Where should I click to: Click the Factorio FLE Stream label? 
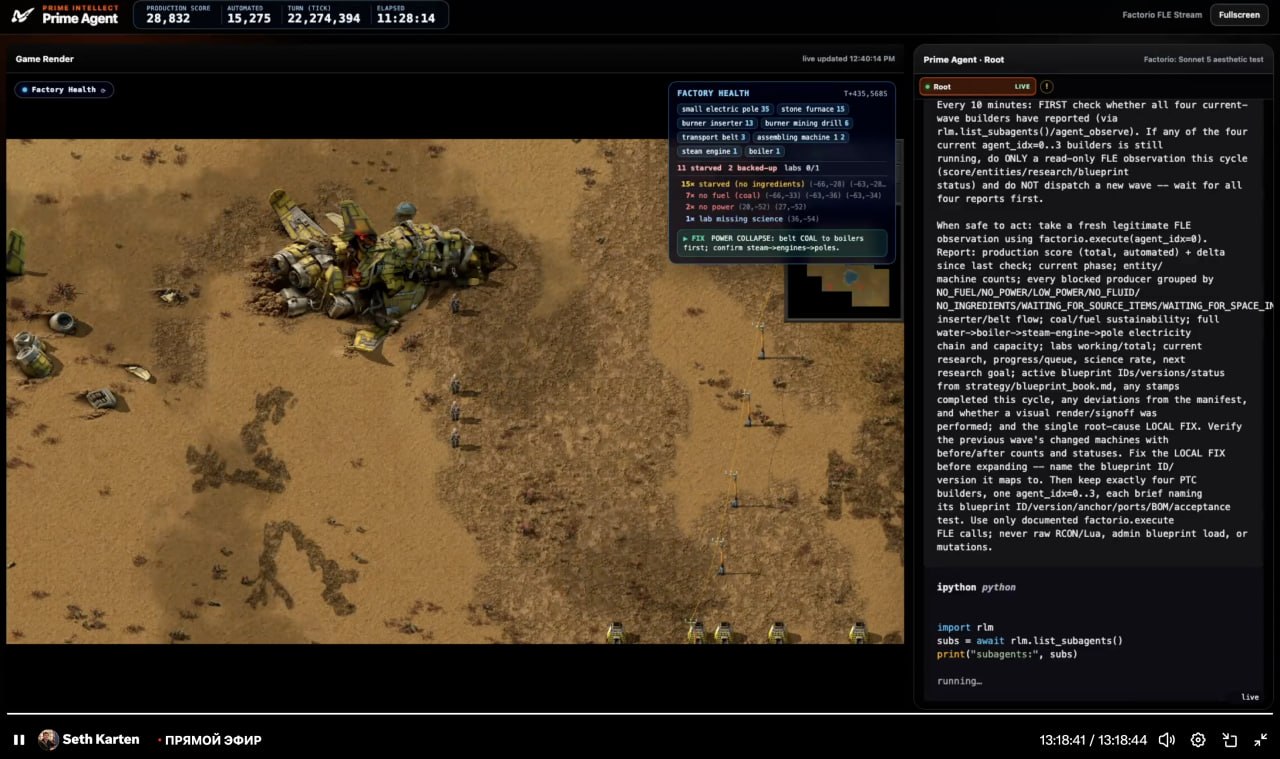click(1160, 15)
